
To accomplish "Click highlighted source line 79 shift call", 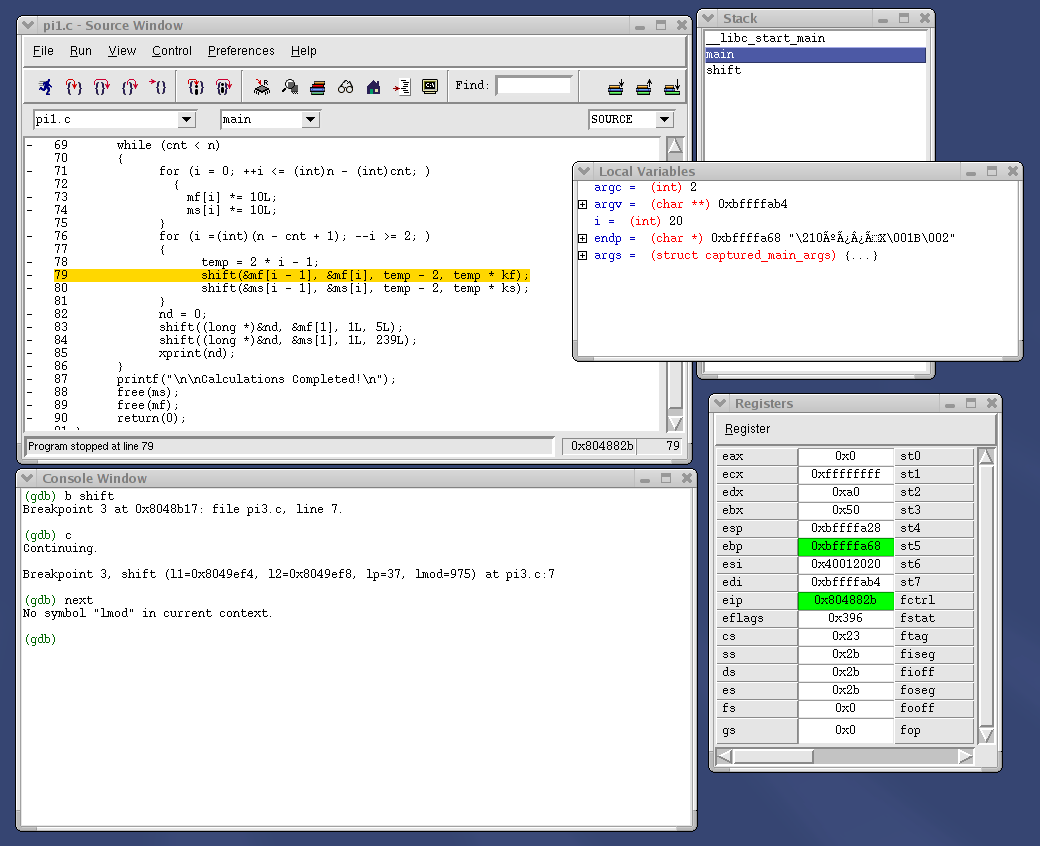I will (365, 275).
